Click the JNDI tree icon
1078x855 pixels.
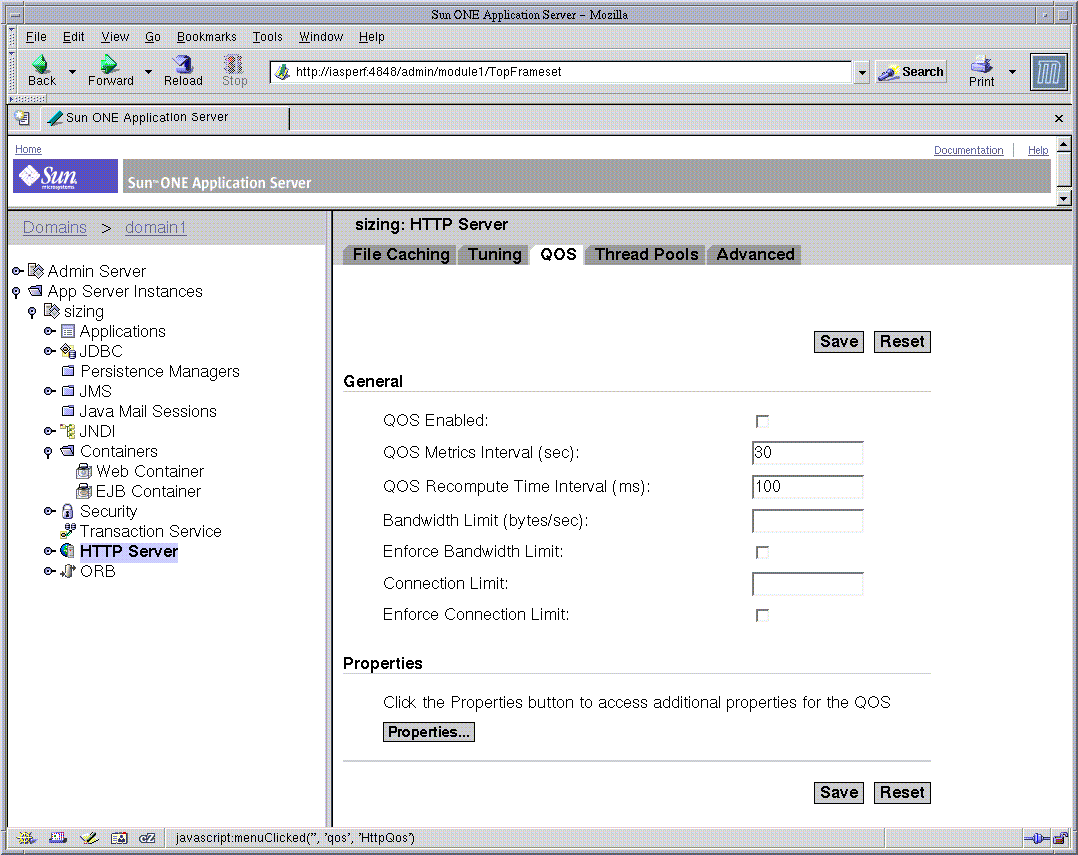67,431
